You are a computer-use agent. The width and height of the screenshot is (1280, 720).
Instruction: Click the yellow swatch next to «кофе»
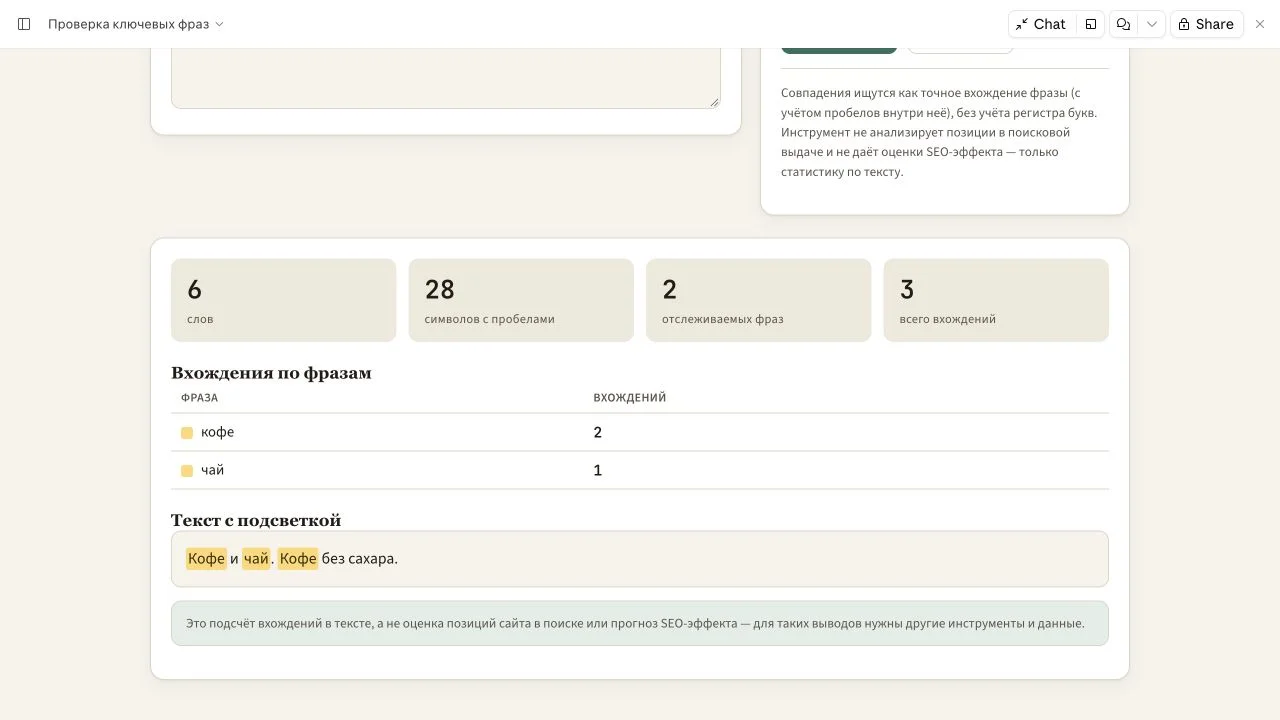point(187,433)
